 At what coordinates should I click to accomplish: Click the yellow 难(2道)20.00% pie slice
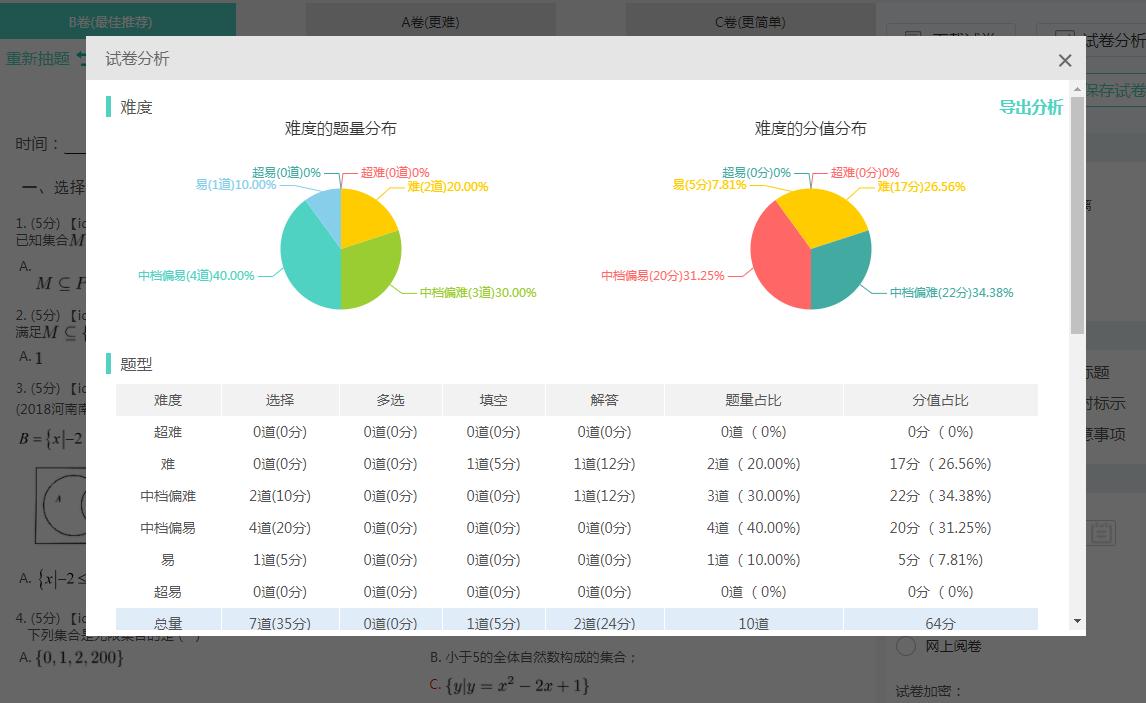click(x=365, y=215)
